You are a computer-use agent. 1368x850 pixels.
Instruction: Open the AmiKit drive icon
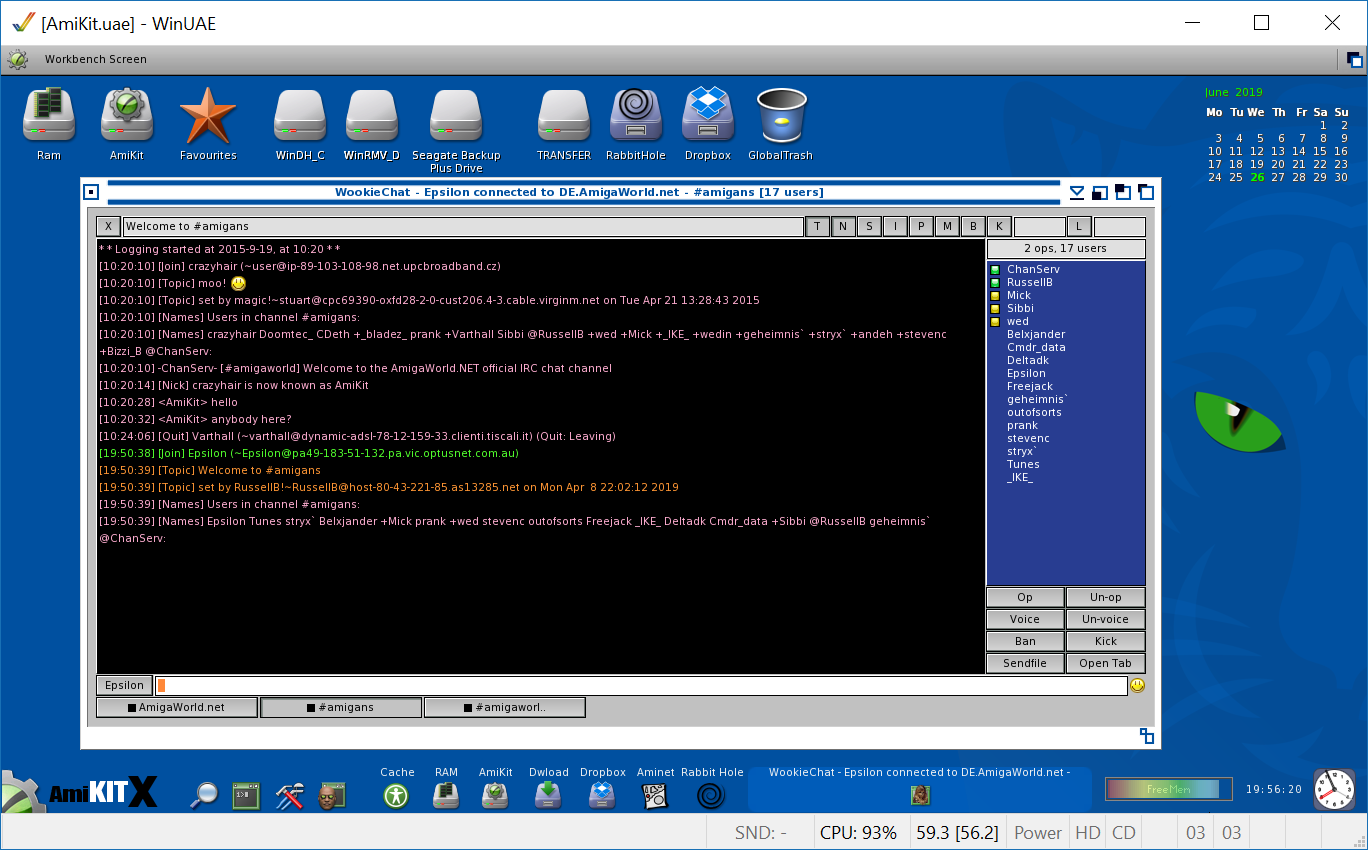[127, 114]
